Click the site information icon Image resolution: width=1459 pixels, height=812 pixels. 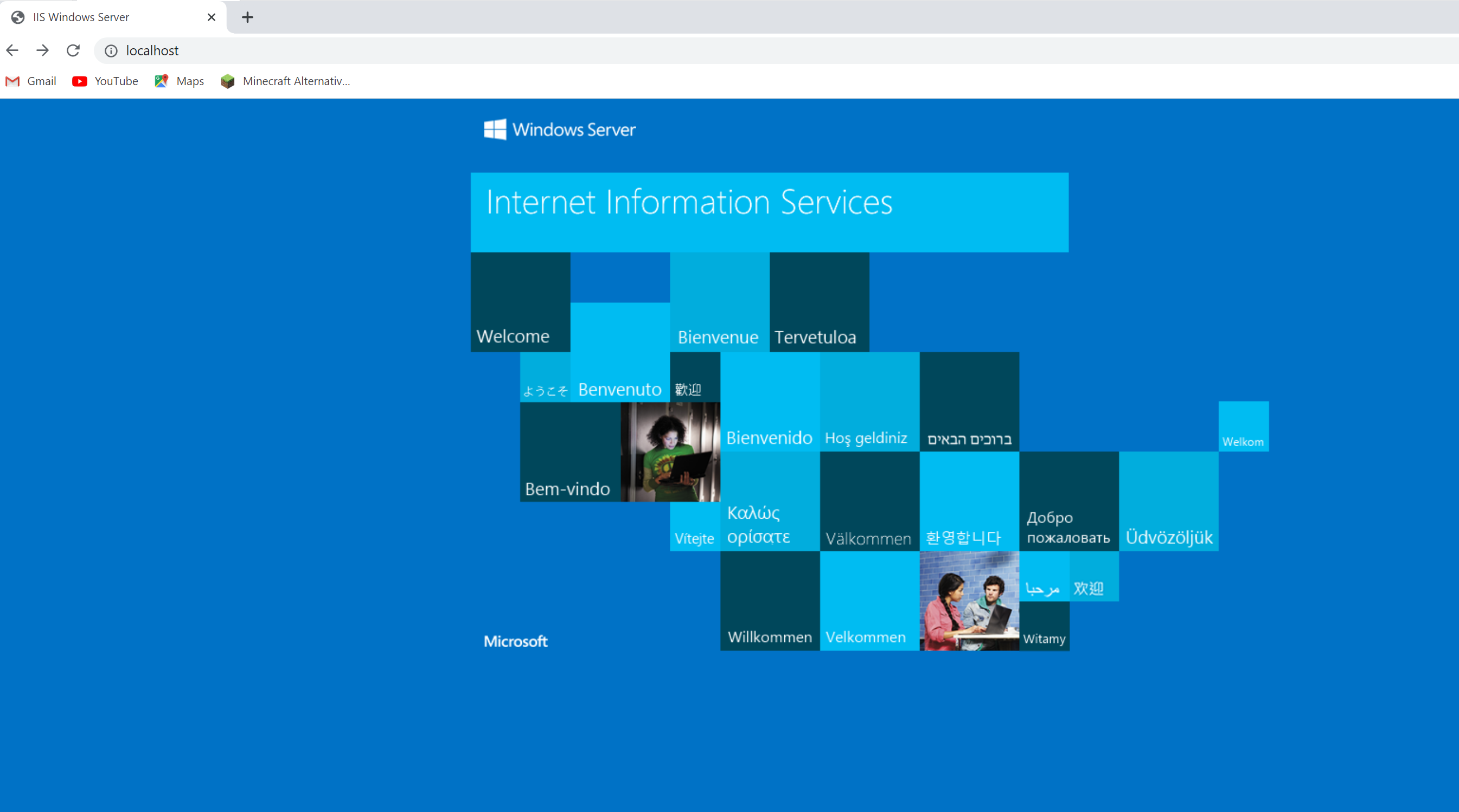(x=111, y=51)
